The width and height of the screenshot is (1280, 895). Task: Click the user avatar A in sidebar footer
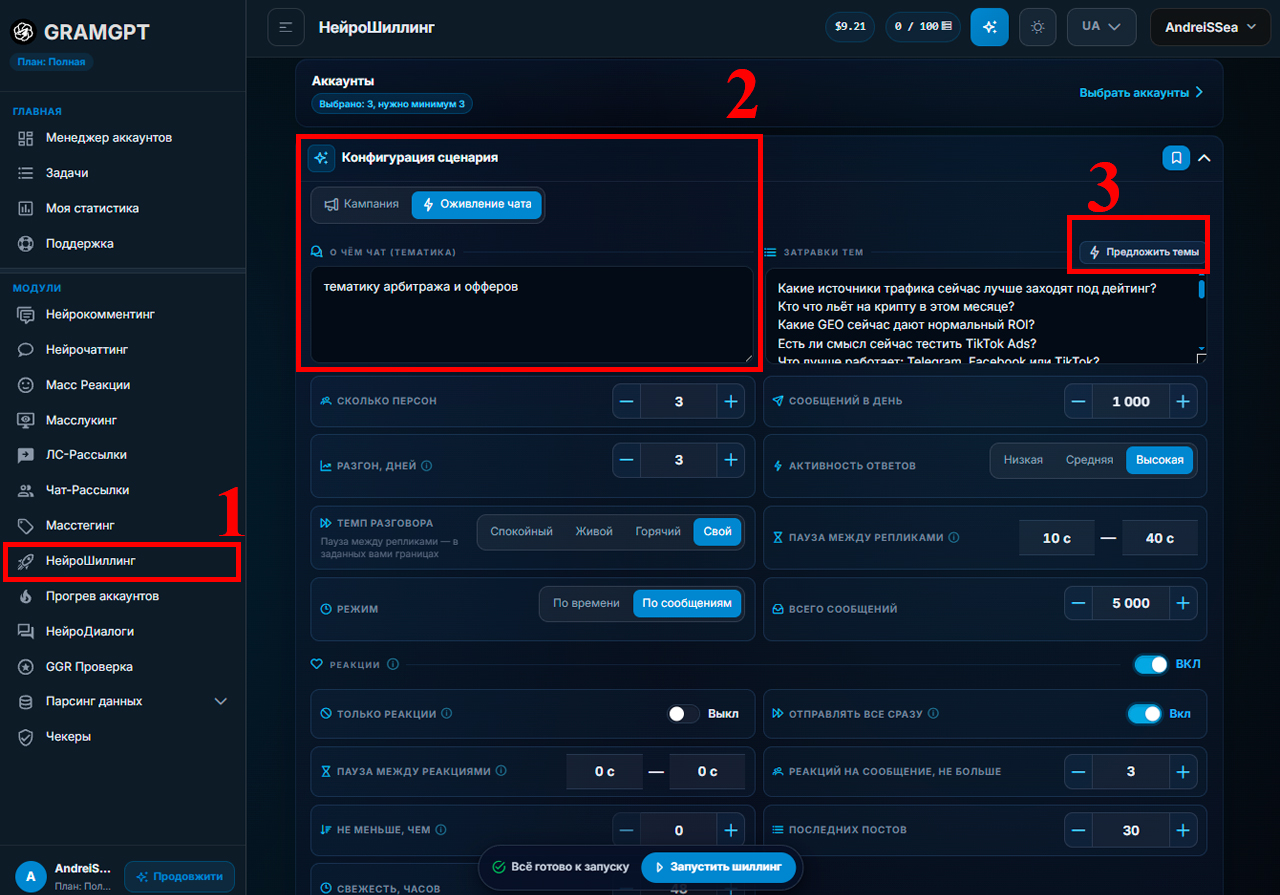coord(30,877)
